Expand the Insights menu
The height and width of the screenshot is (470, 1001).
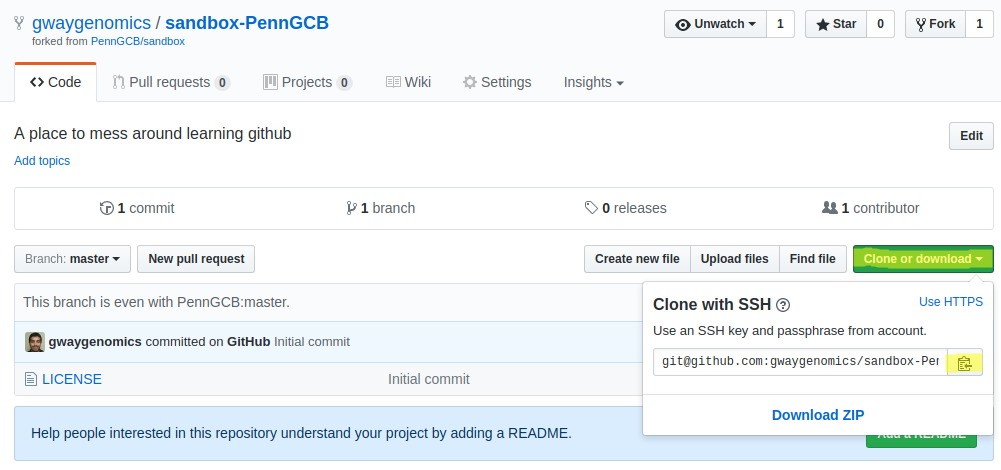pyautogui.click(x=593, y=82)
